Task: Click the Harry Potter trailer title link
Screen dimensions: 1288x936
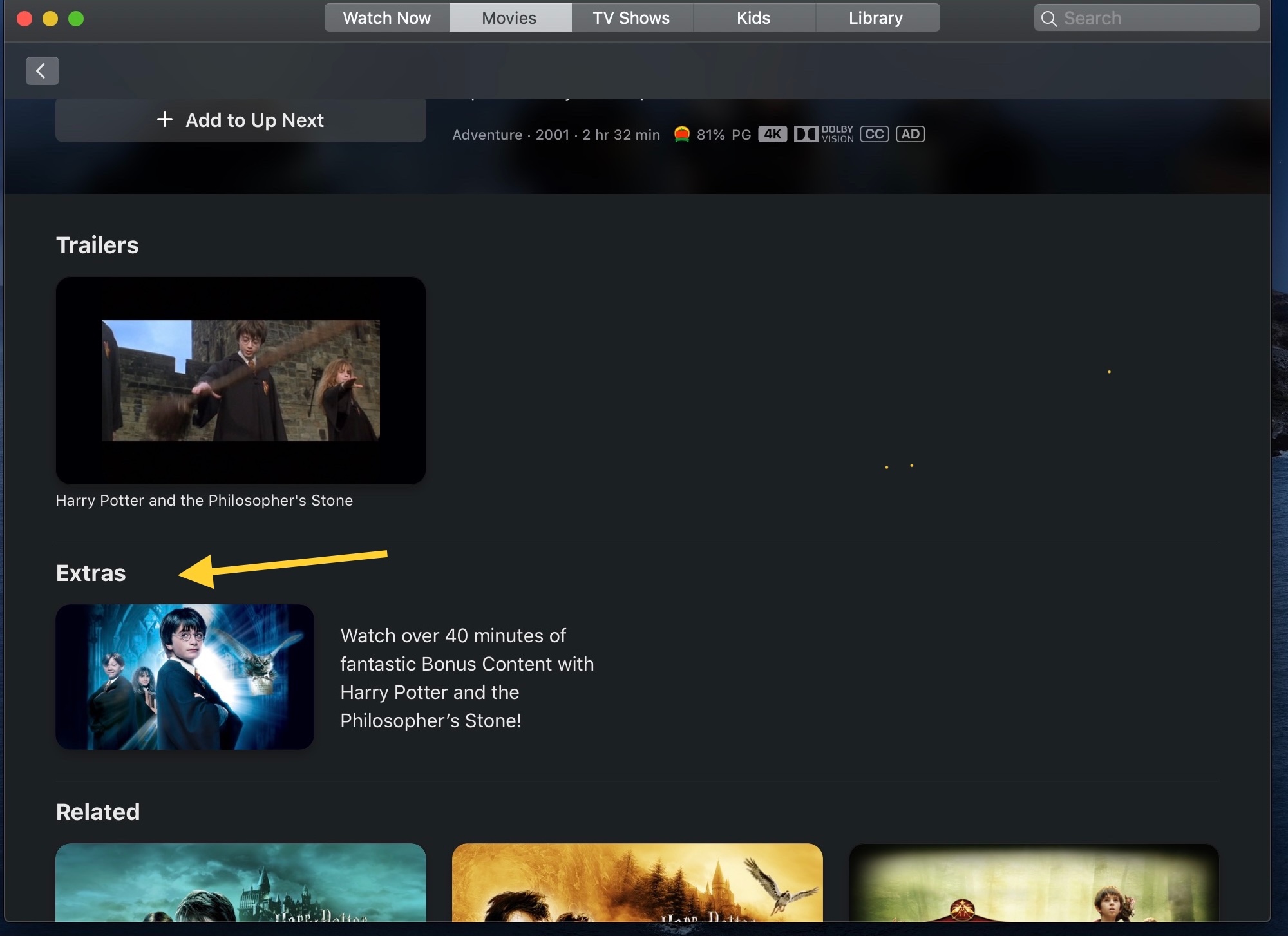Action: tap(204, 500)
